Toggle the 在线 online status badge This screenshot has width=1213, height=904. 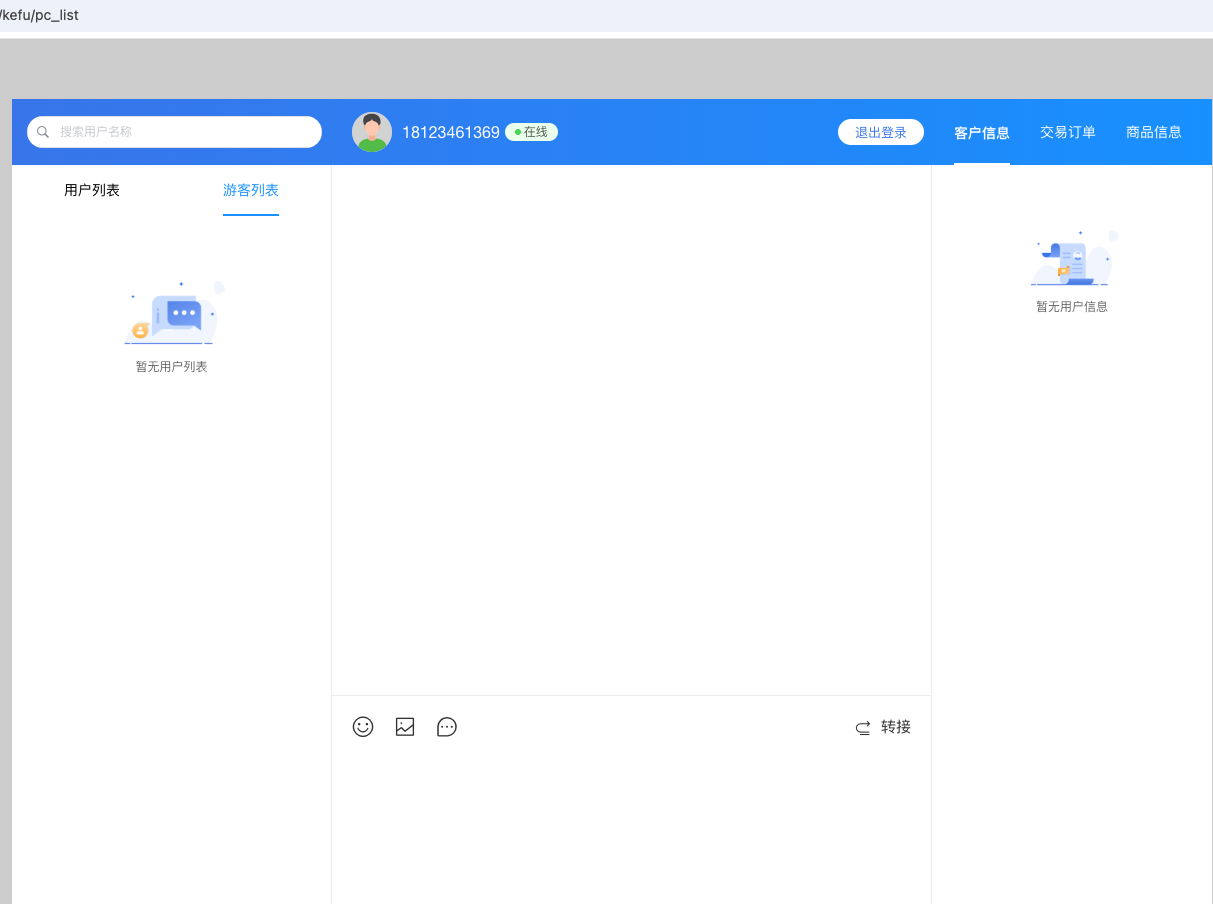tap(531, 132)
